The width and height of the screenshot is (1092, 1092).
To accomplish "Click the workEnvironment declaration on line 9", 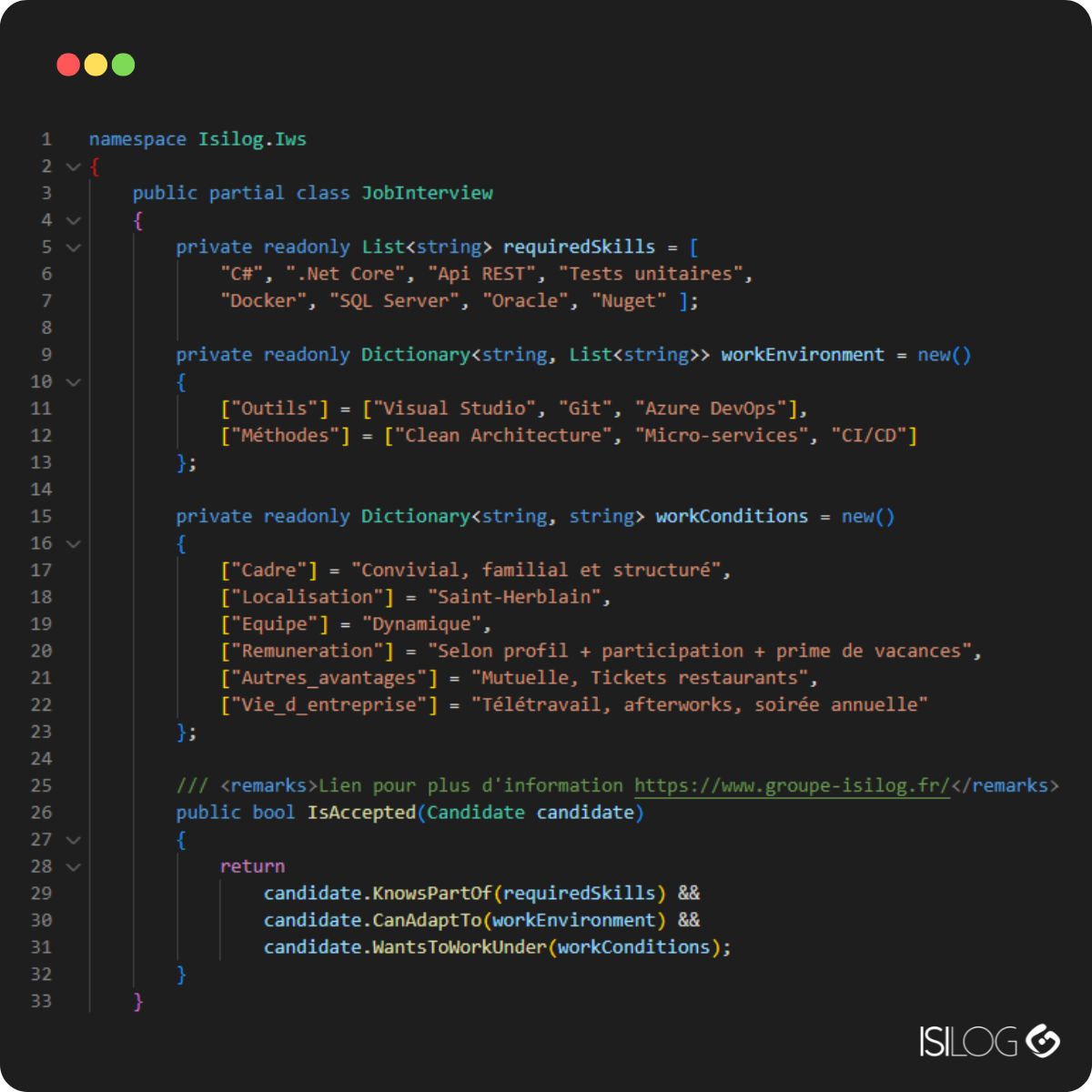I will tap(803, 354).
